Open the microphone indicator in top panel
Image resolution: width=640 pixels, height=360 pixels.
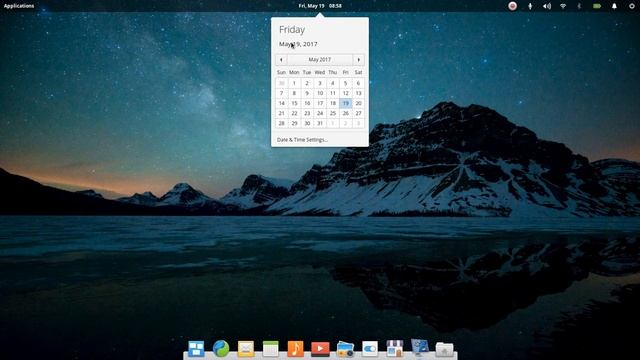[x=530, y=6]
